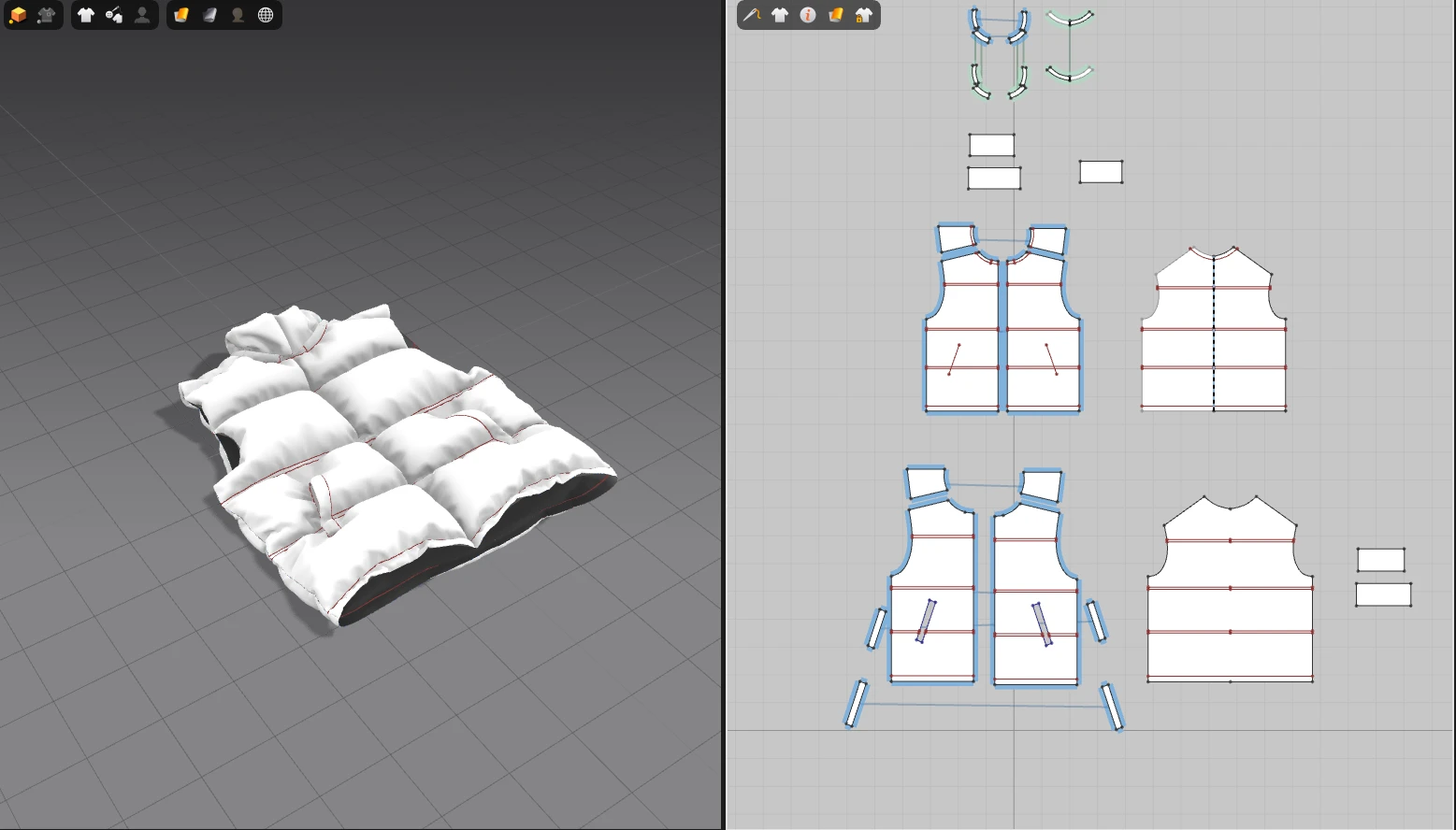Select the pocket welt on lower right front pattern
This screenshot has height=830, width=1456.
click(x=1043, y=623)
